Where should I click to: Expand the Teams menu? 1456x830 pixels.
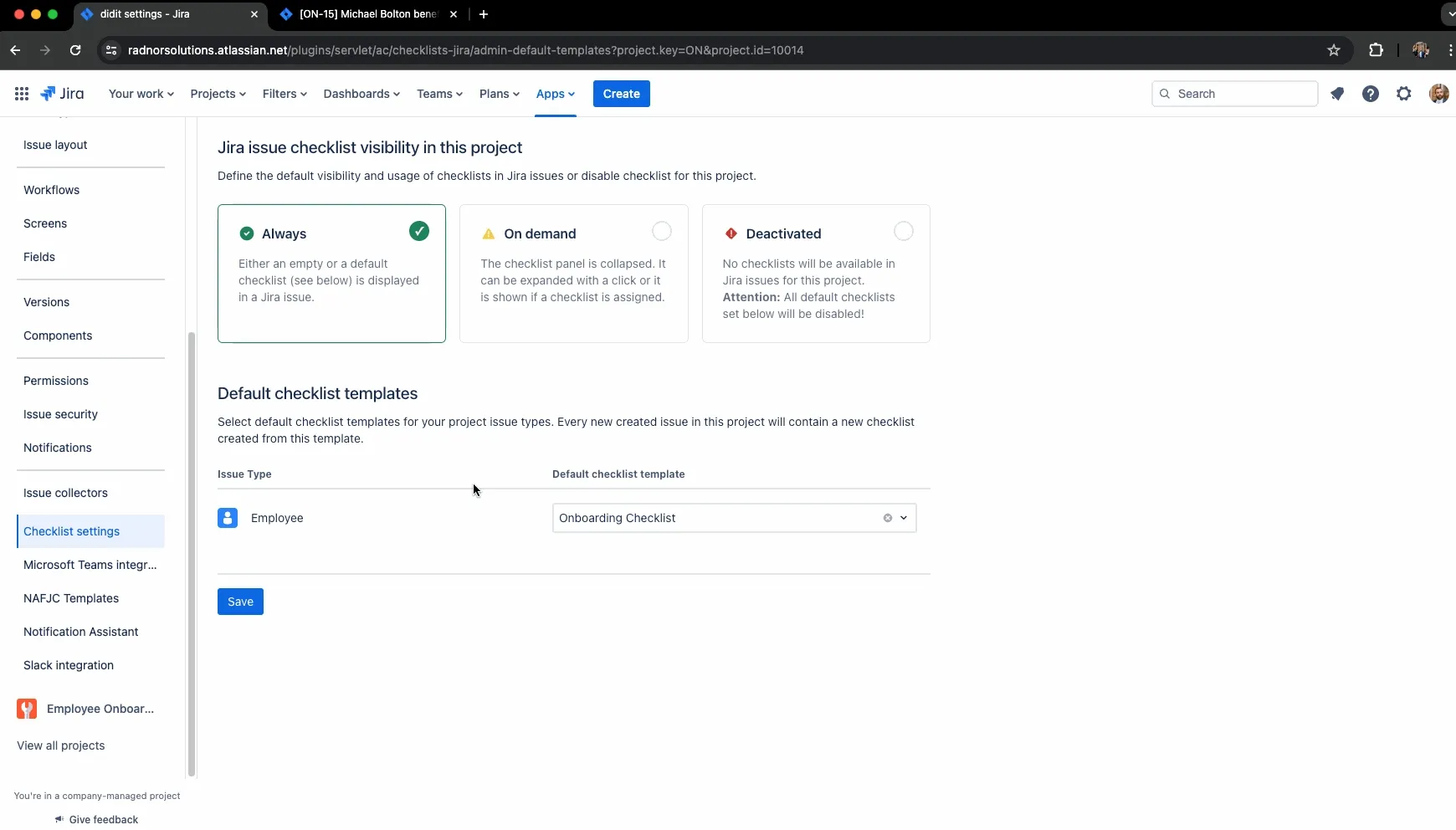coord(440,94)
